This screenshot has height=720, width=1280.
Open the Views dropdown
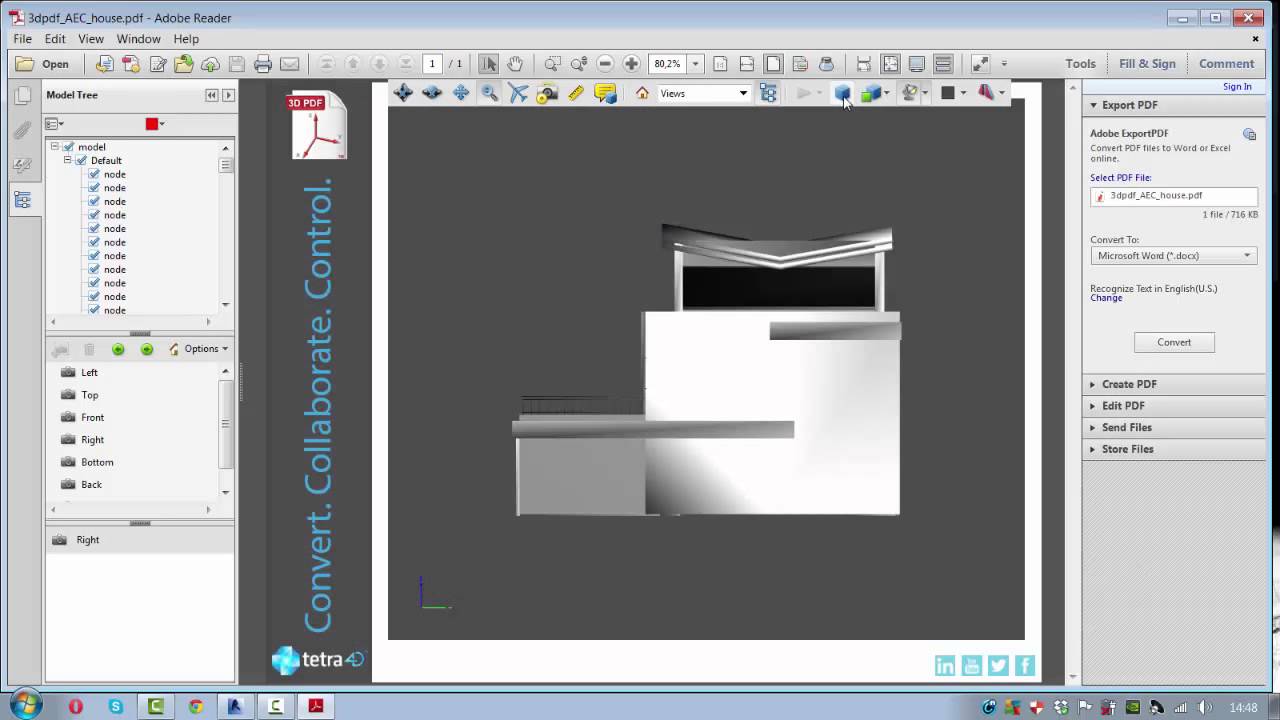click(x=703, y=93)
